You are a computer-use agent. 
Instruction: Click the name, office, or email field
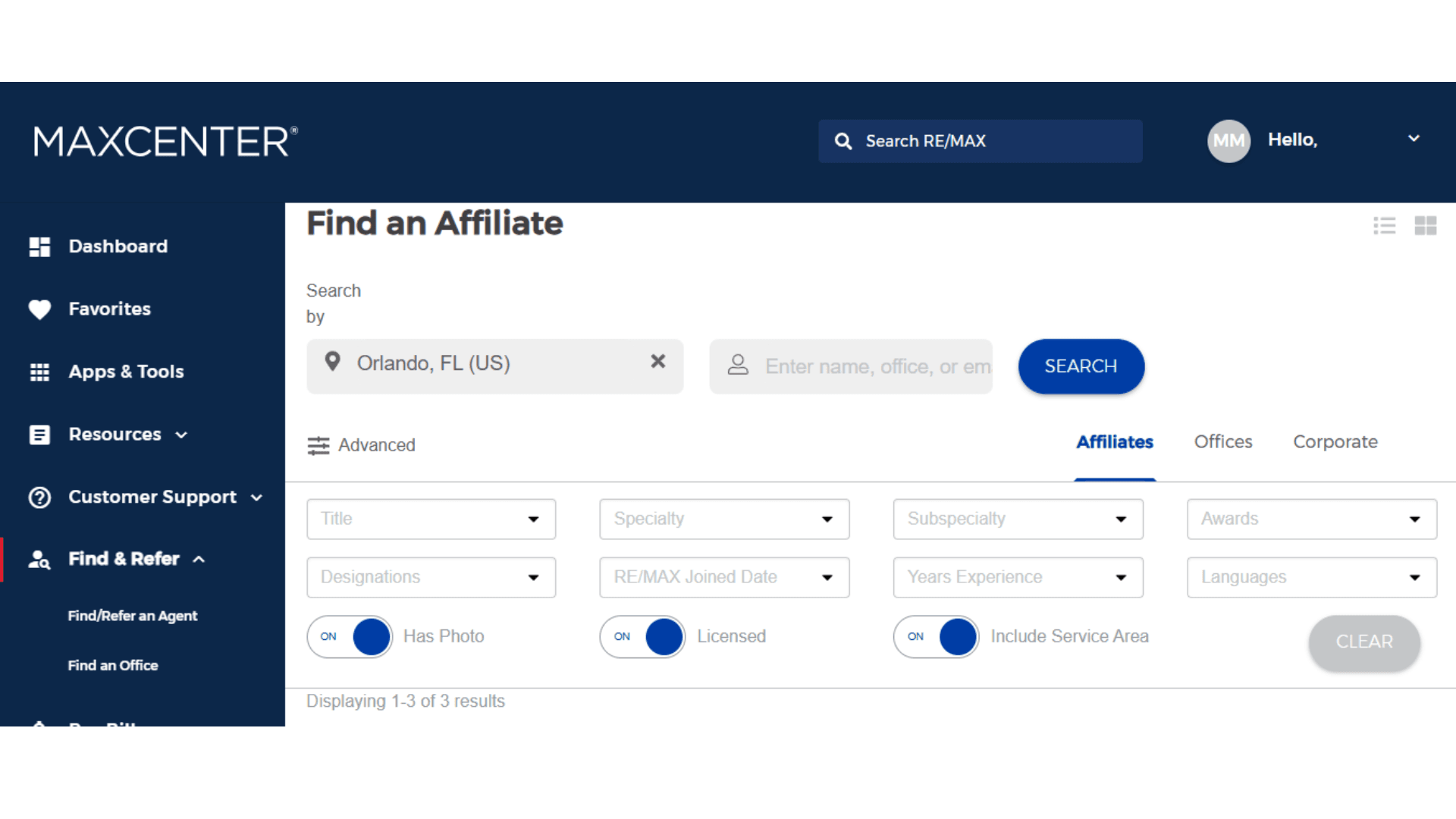851,366
